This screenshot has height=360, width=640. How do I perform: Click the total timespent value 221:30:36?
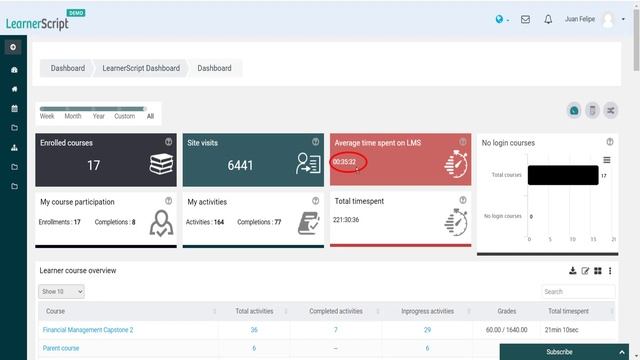[x=346, y=220]
